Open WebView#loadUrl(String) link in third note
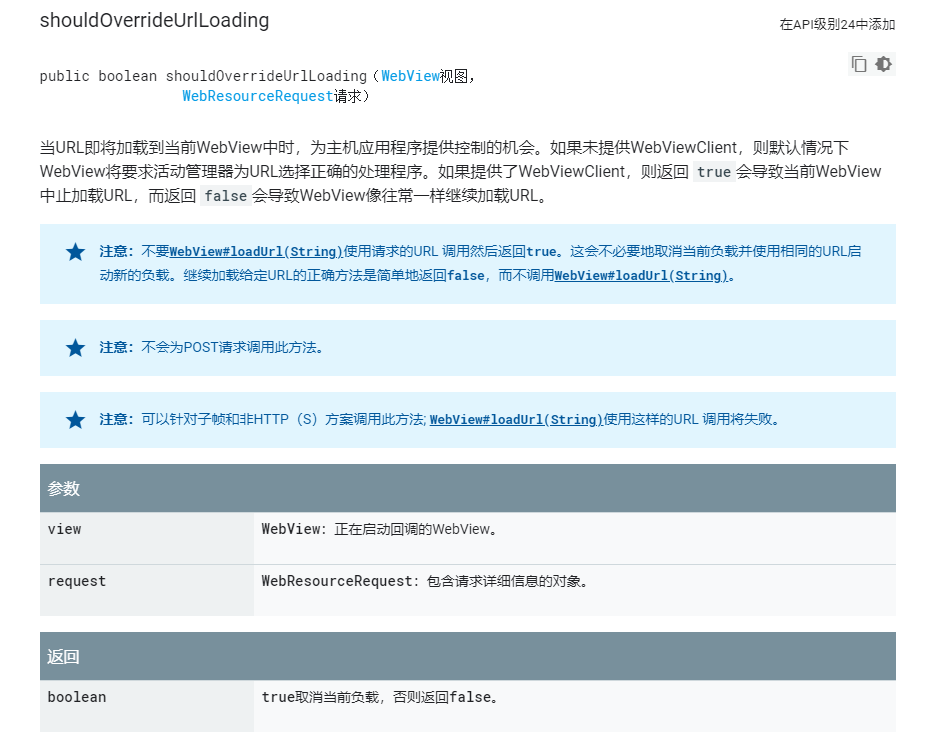This screenshot has width=936, height=751. (x=516, y=420)
